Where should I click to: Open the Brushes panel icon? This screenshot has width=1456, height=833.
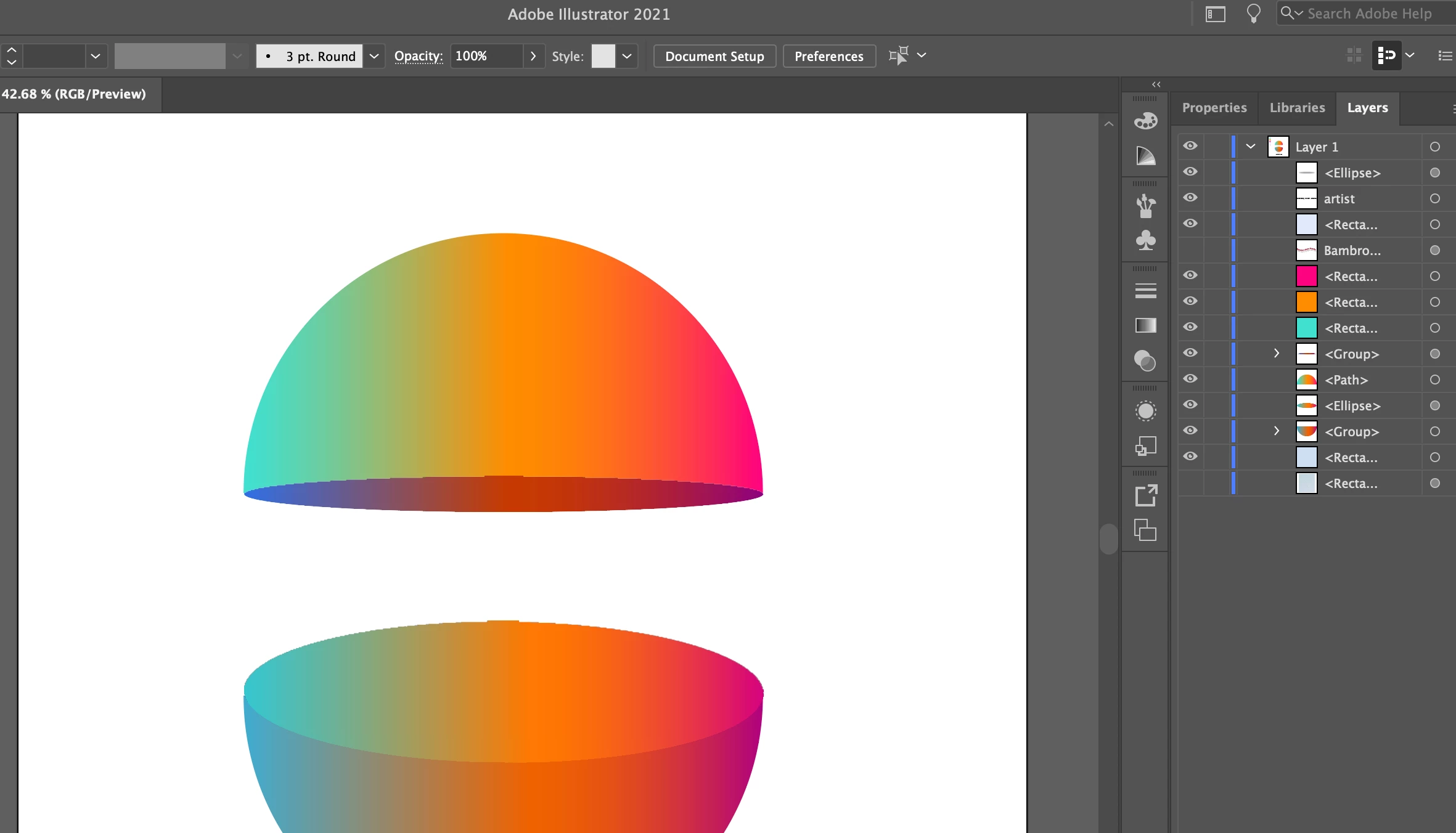pos(1145,206)
